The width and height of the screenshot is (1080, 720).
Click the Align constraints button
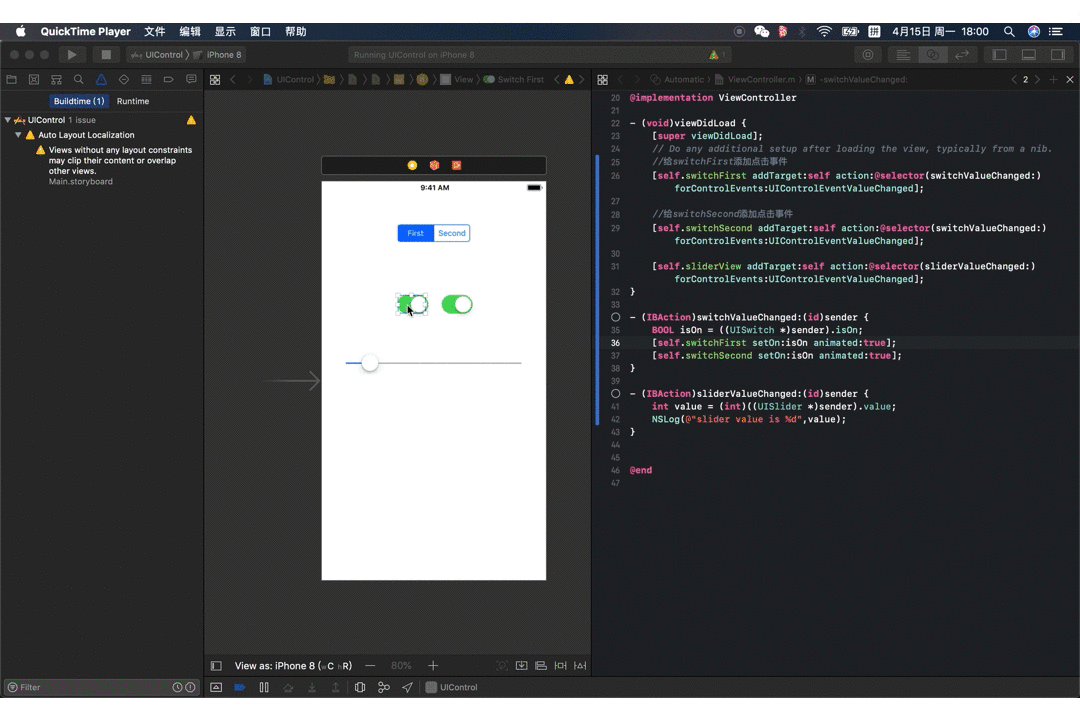(541, 666)
